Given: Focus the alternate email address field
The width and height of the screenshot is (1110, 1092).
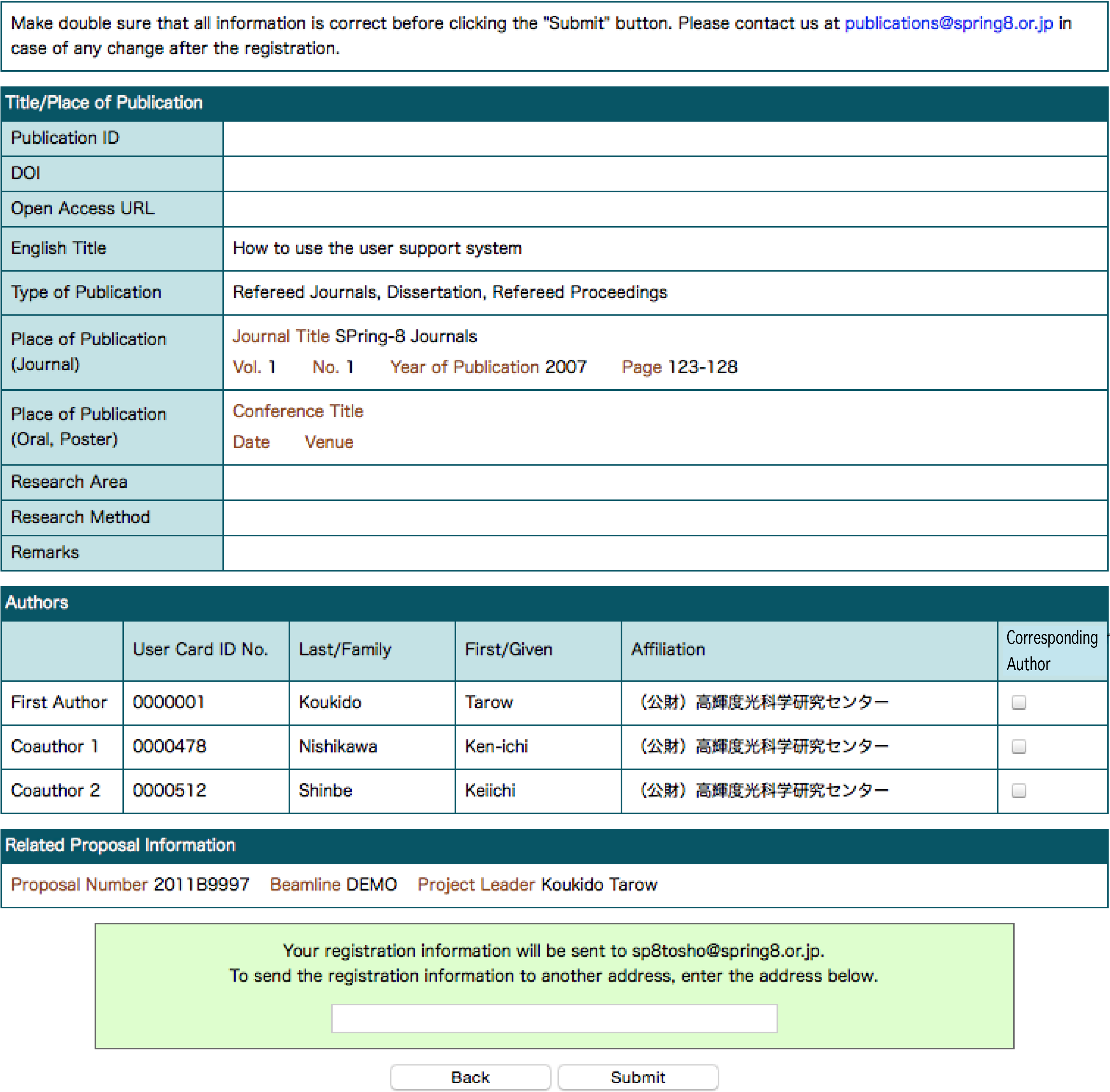Looking at the screenshot, I should (554, 1018).
